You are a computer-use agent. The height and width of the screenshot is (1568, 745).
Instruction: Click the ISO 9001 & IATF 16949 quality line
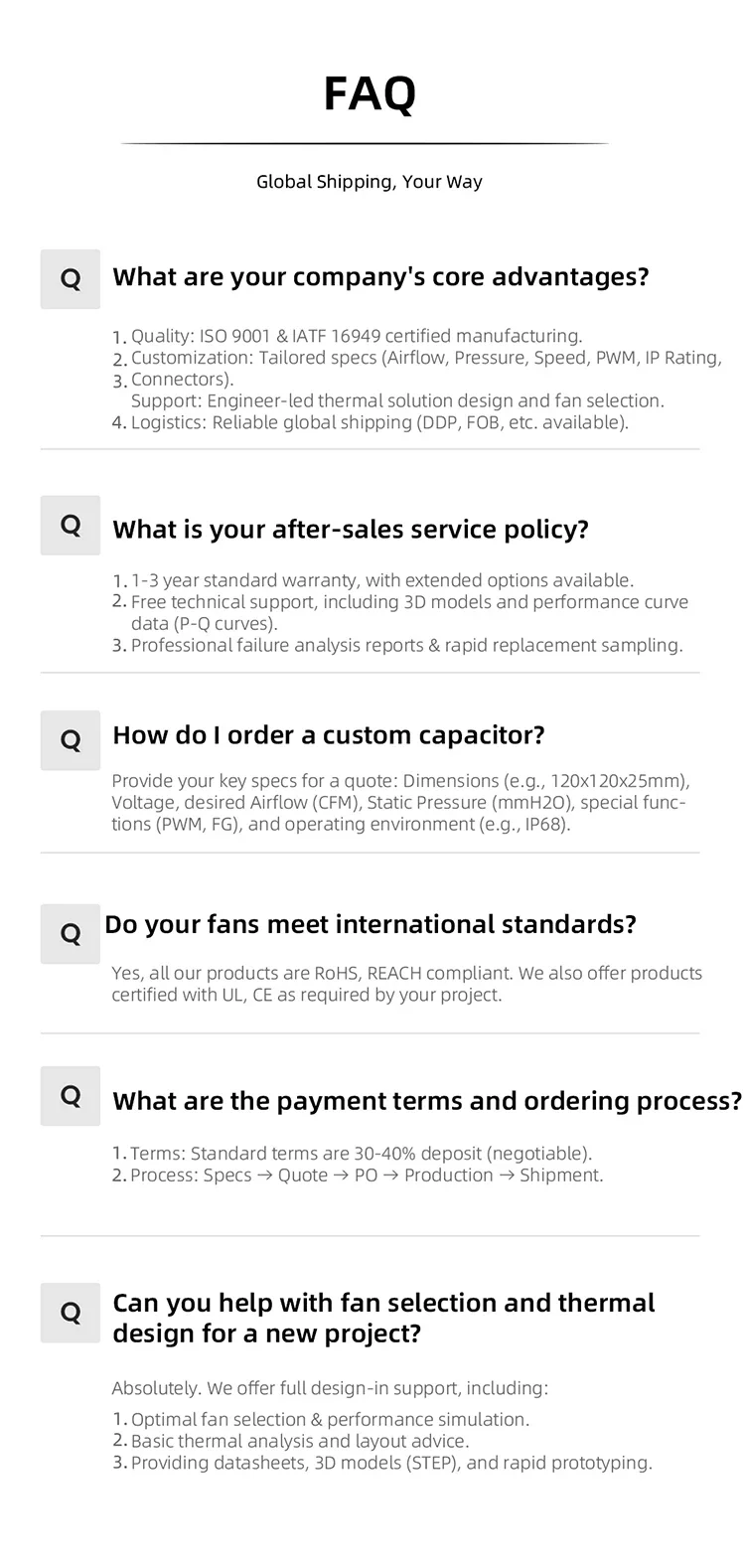(357, 336)
